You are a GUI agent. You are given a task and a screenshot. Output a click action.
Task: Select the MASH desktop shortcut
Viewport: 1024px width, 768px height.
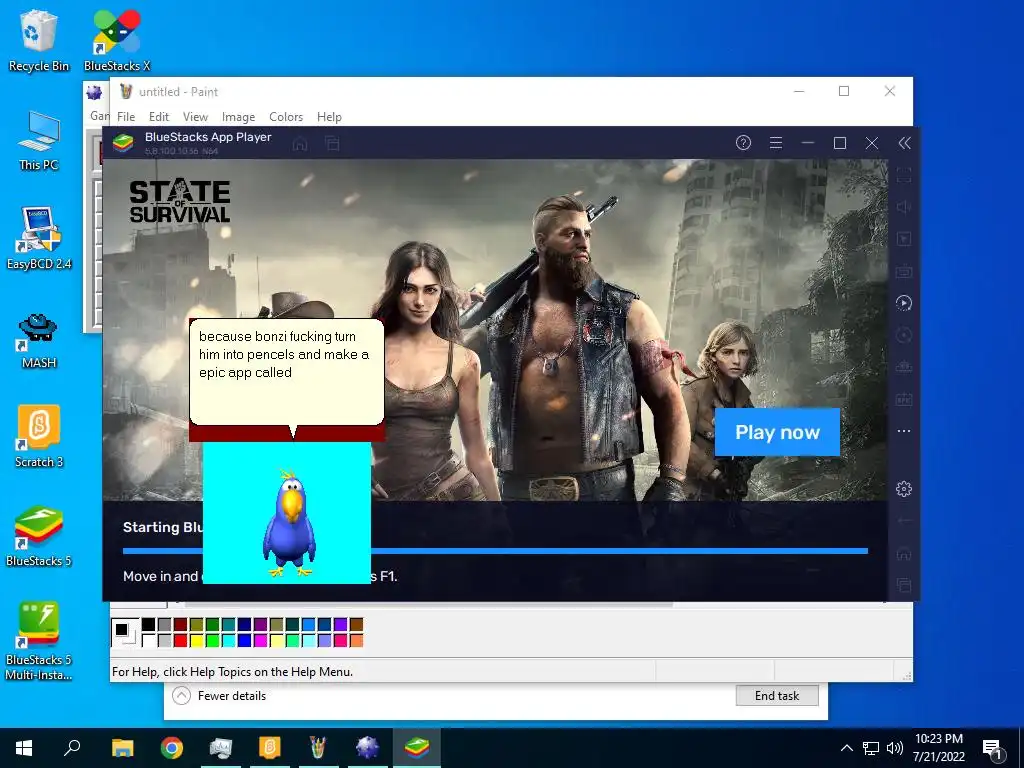coord(39,340)
